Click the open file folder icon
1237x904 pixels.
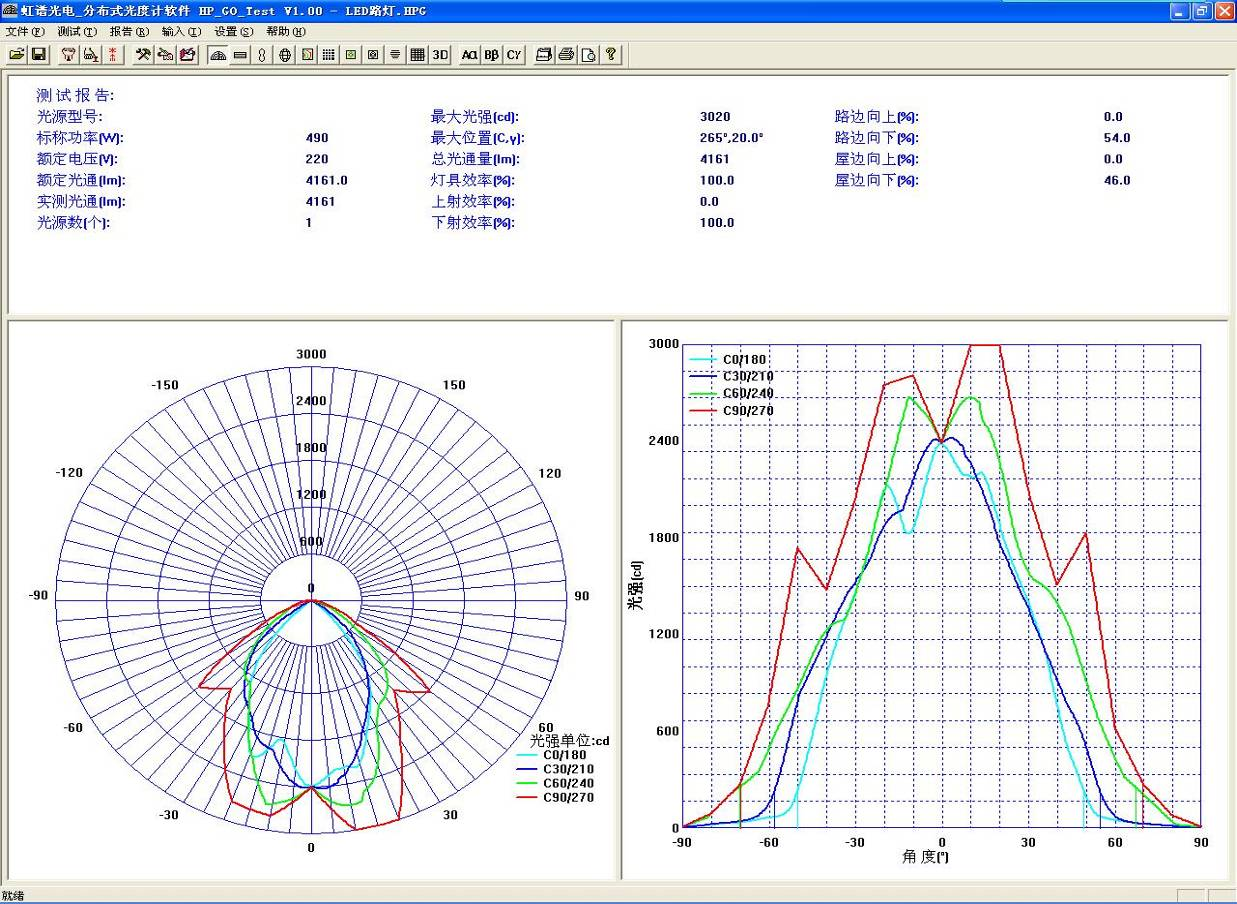coord(17,55)
